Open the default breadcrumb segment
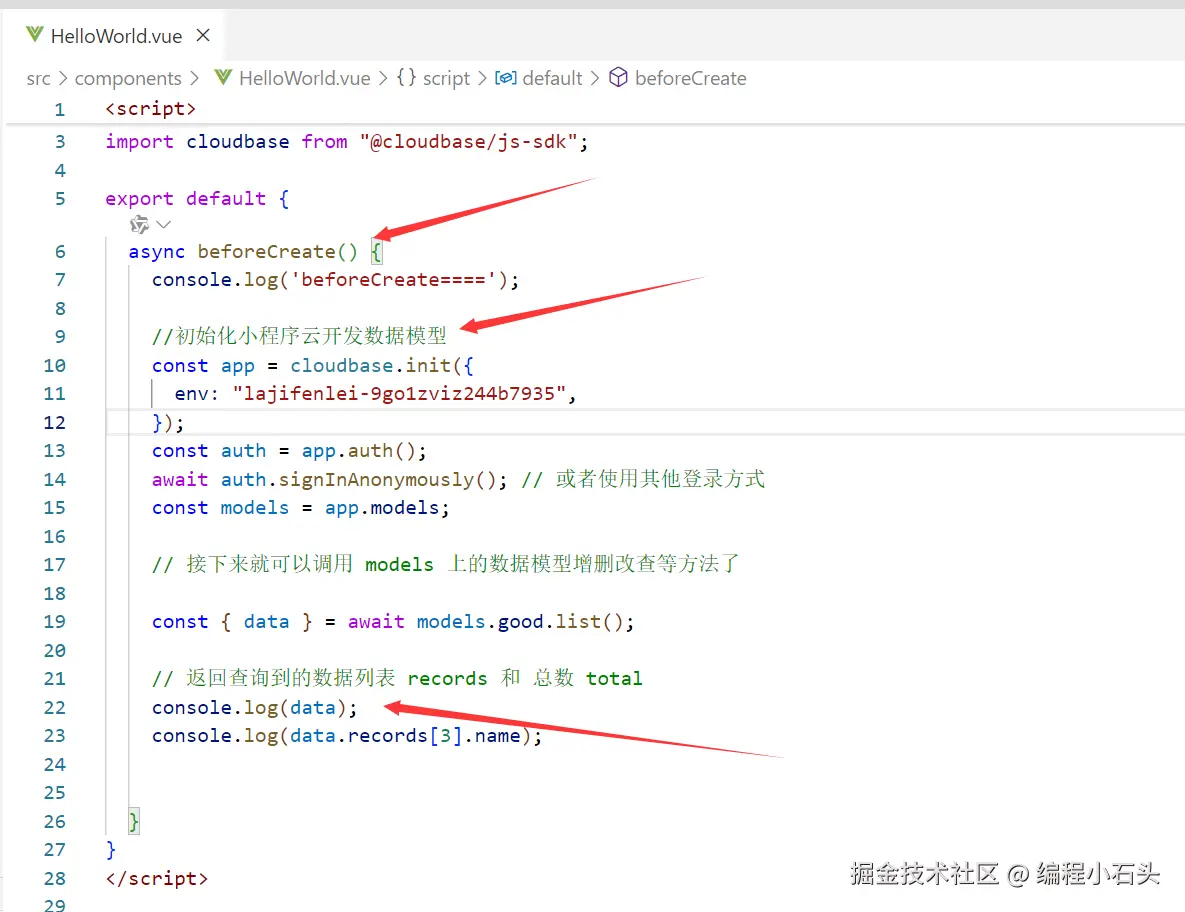The height and width of the screenshot is (912, 1185). [x=552, y=79]
